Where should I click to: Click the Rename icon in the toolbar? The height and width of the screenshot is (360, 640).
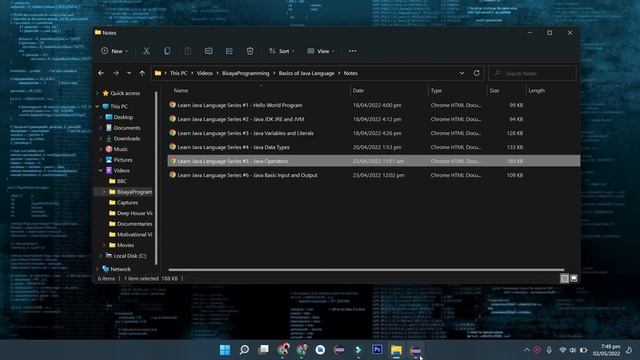(x=209, y=51)
